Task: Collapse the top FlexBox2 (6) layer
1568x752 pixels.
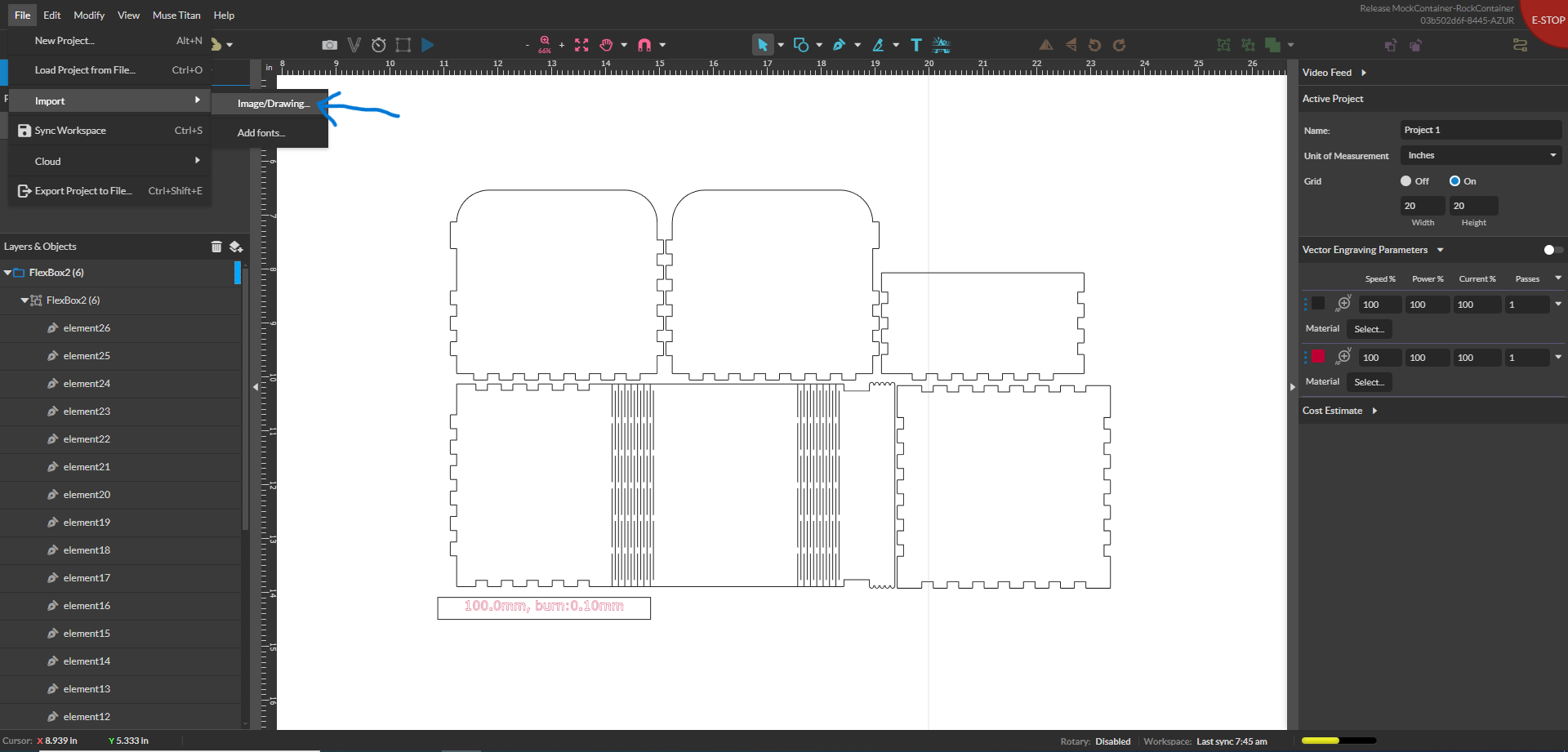Action: point(7,273)
